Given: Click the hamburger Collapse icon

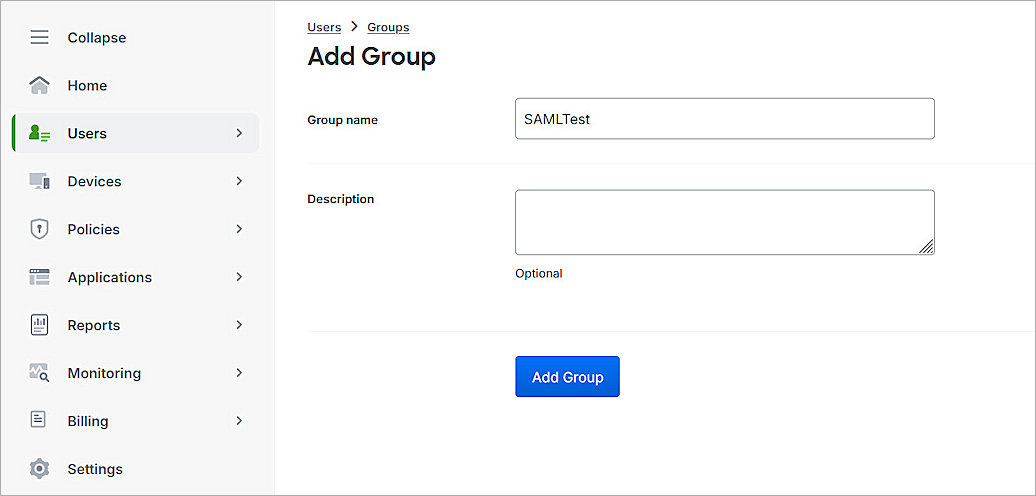Looking at the screenshot, I should click(x=39, y=38).
